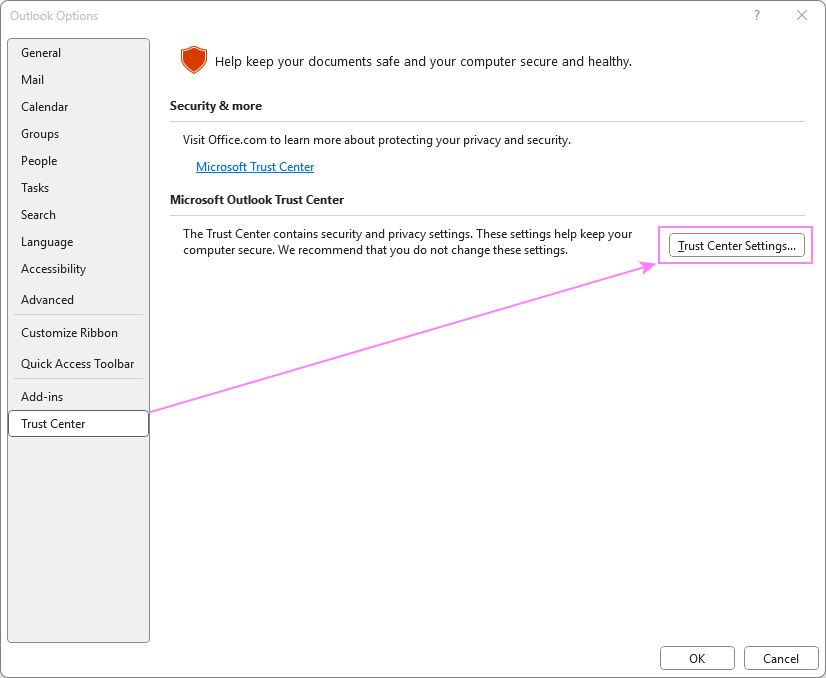Open the People options category
Viewport: 826px width, 678px height.
point(78,161)
